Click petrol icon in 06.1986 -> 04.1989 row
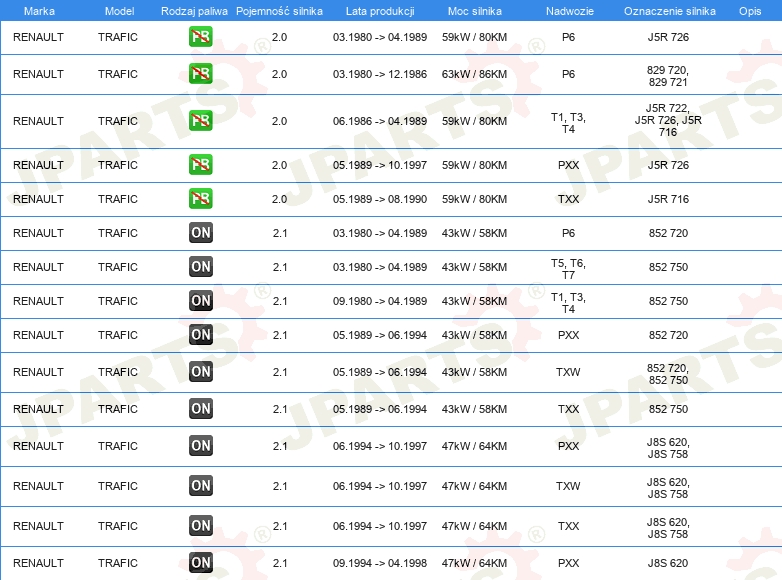 (x=200, y=121)
